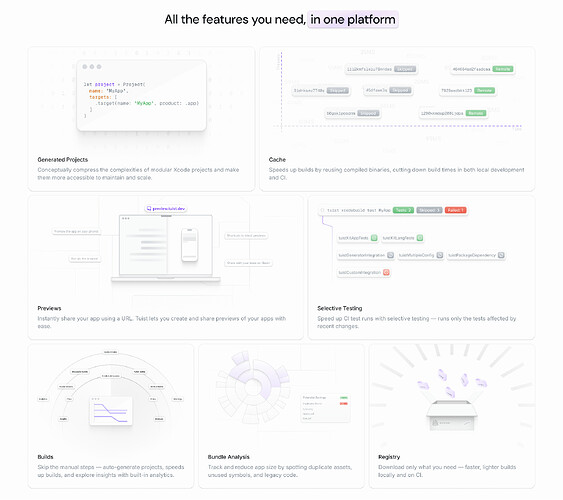Click the grey Skipped 3 badge
This screenshot has height=500, width=563.
[x=429, y=210]
